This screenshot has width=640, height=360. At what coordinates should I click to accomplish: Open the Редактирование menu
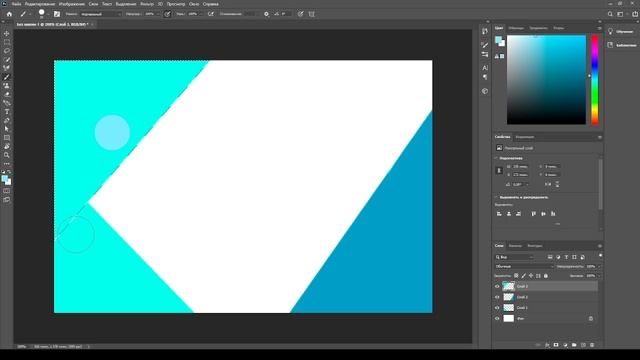40,4
